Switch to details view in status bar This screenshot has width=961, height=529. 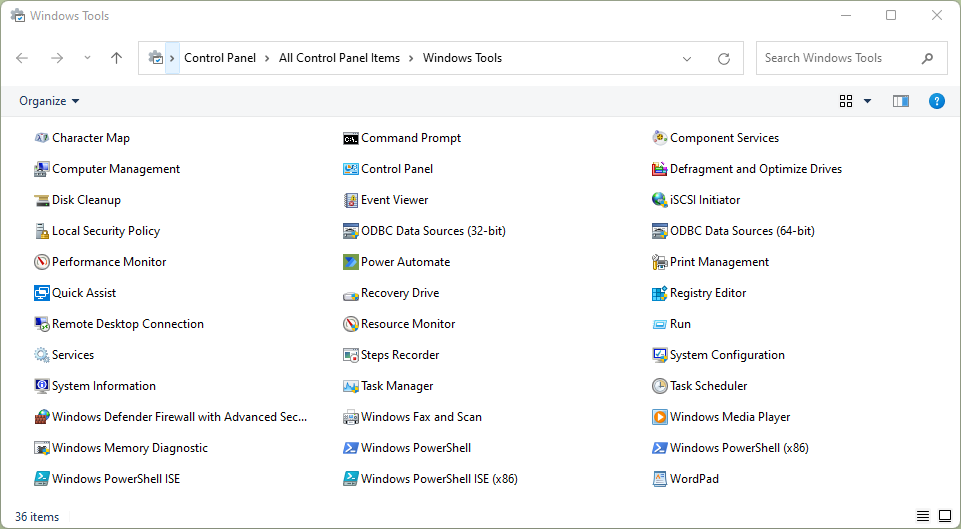click(923, 517)
